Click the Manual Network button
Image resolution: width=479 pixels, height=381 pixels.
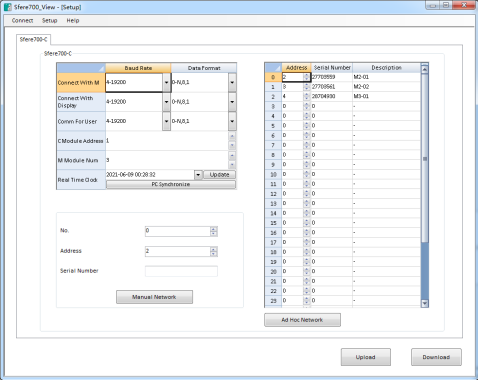[x=154, y=297]
